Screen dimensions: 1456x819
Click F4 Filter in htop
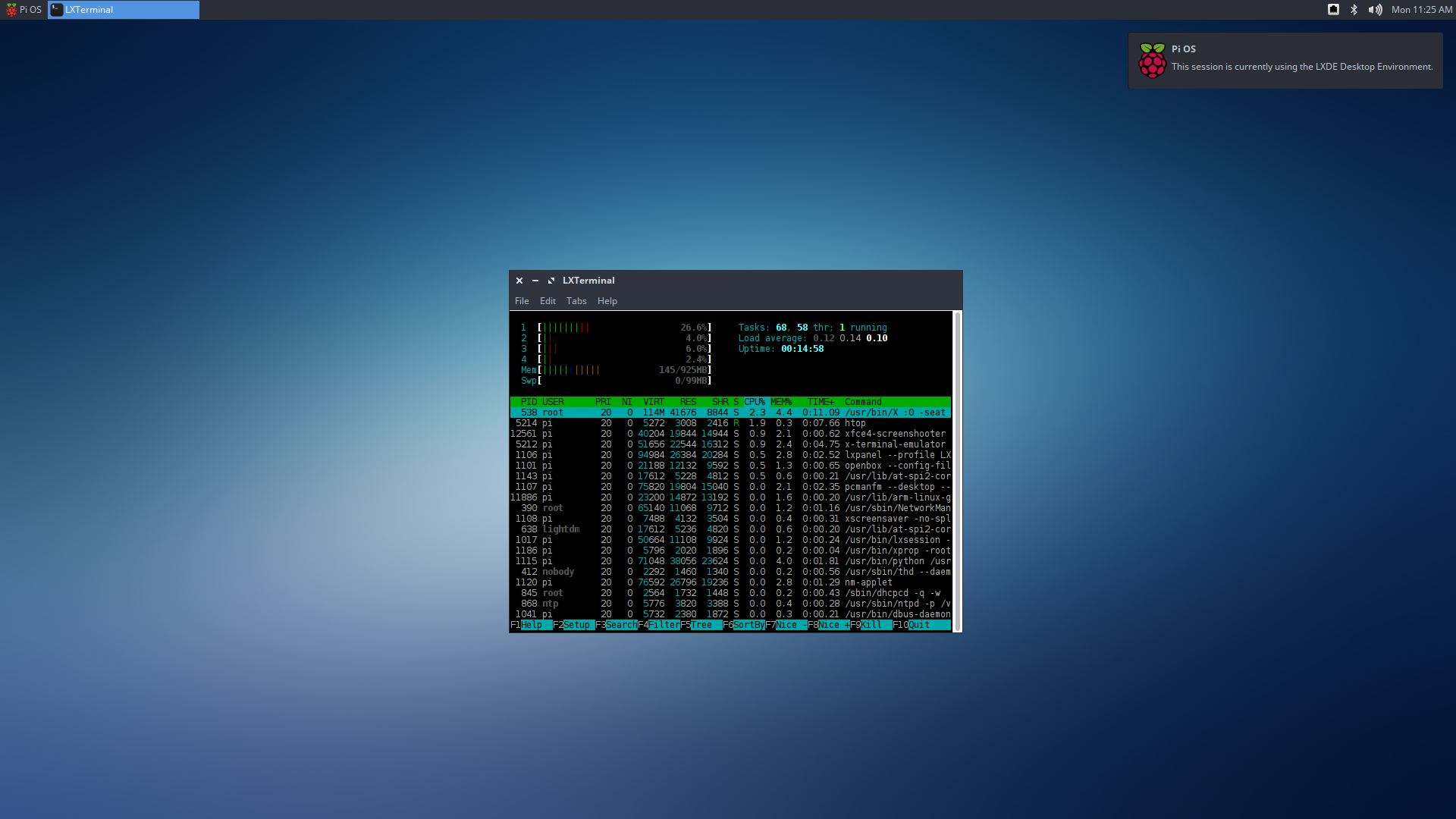pos(658,625)
